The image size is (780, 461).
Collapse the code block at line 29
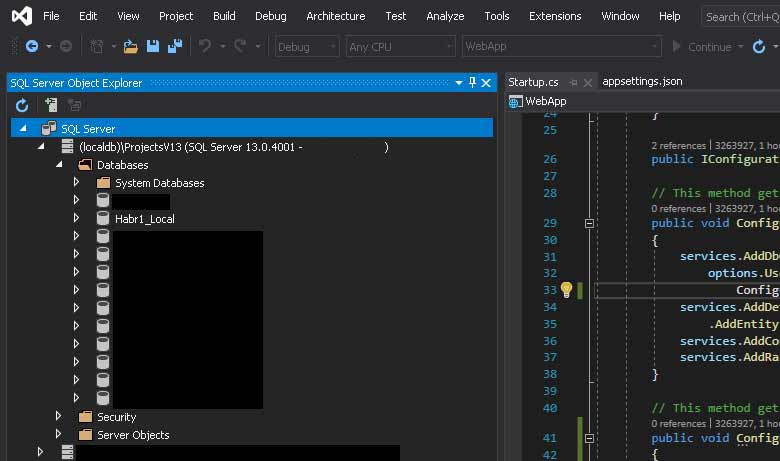pyautogui.click(x=589, y=223)
